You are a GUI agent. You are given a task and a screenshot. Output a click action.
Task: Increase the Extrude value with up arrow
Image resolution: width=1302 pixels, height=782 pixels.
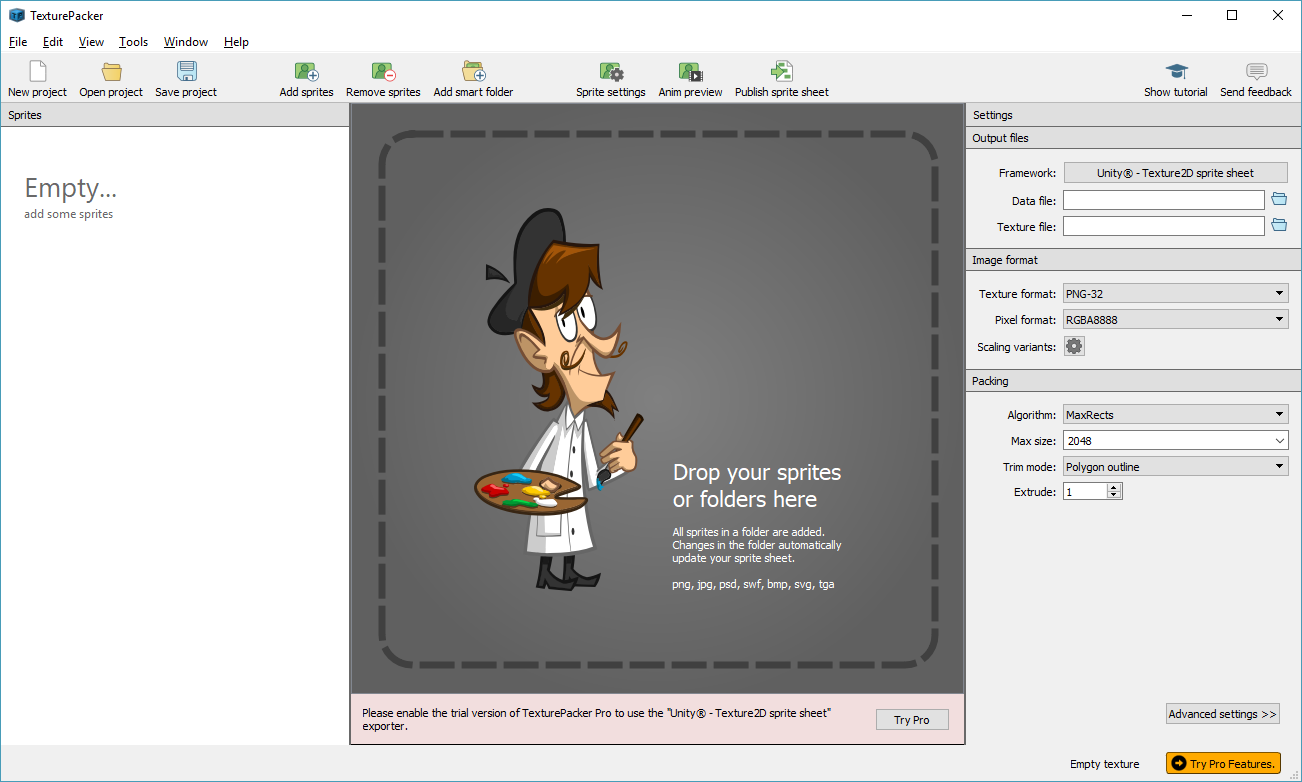tap(1114, 488)
